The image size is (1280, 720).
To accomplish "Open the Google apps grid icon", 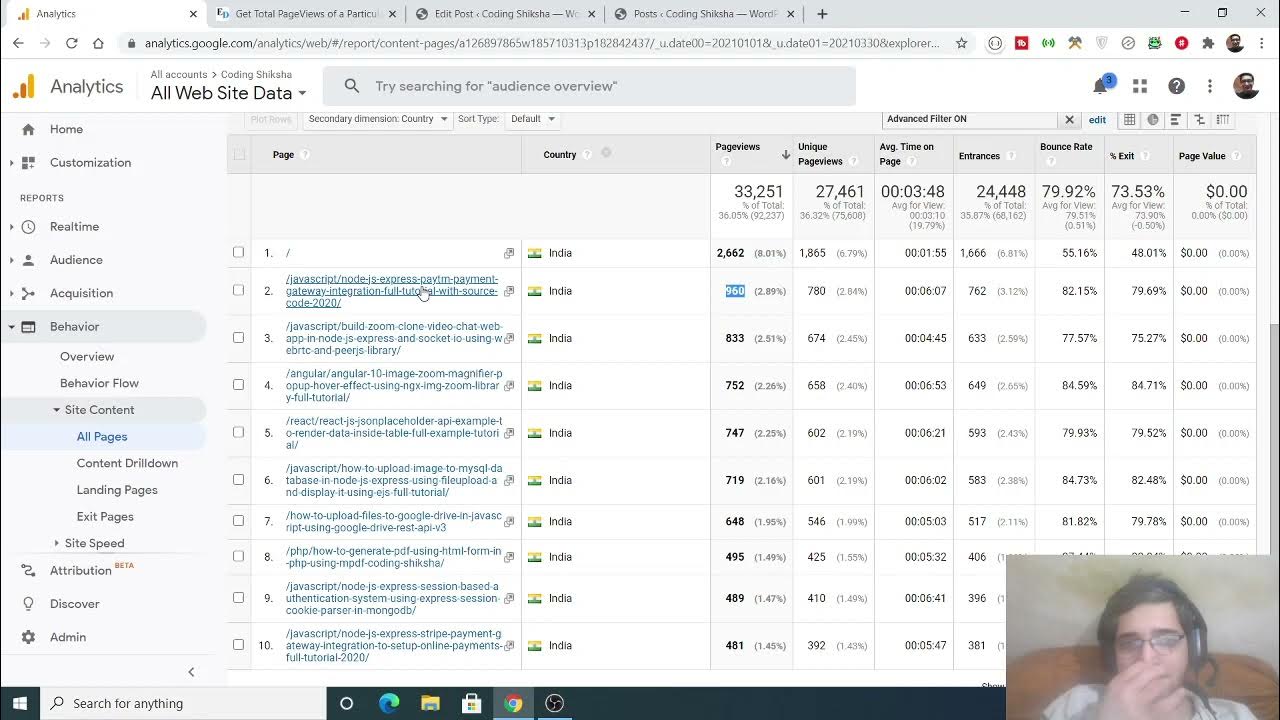I will point(1140,87).
